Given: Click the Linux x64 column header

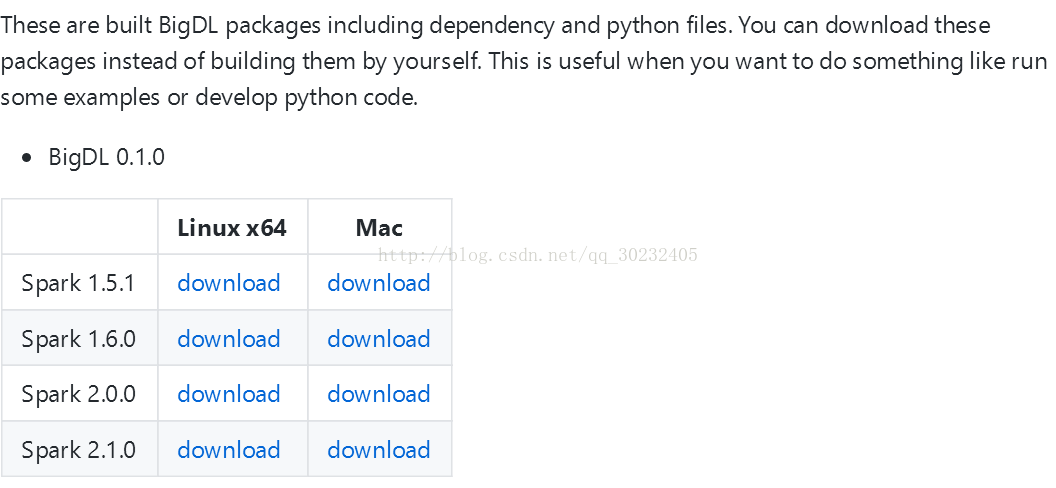Looking at the screenshot, I should [x=232, y=228].
